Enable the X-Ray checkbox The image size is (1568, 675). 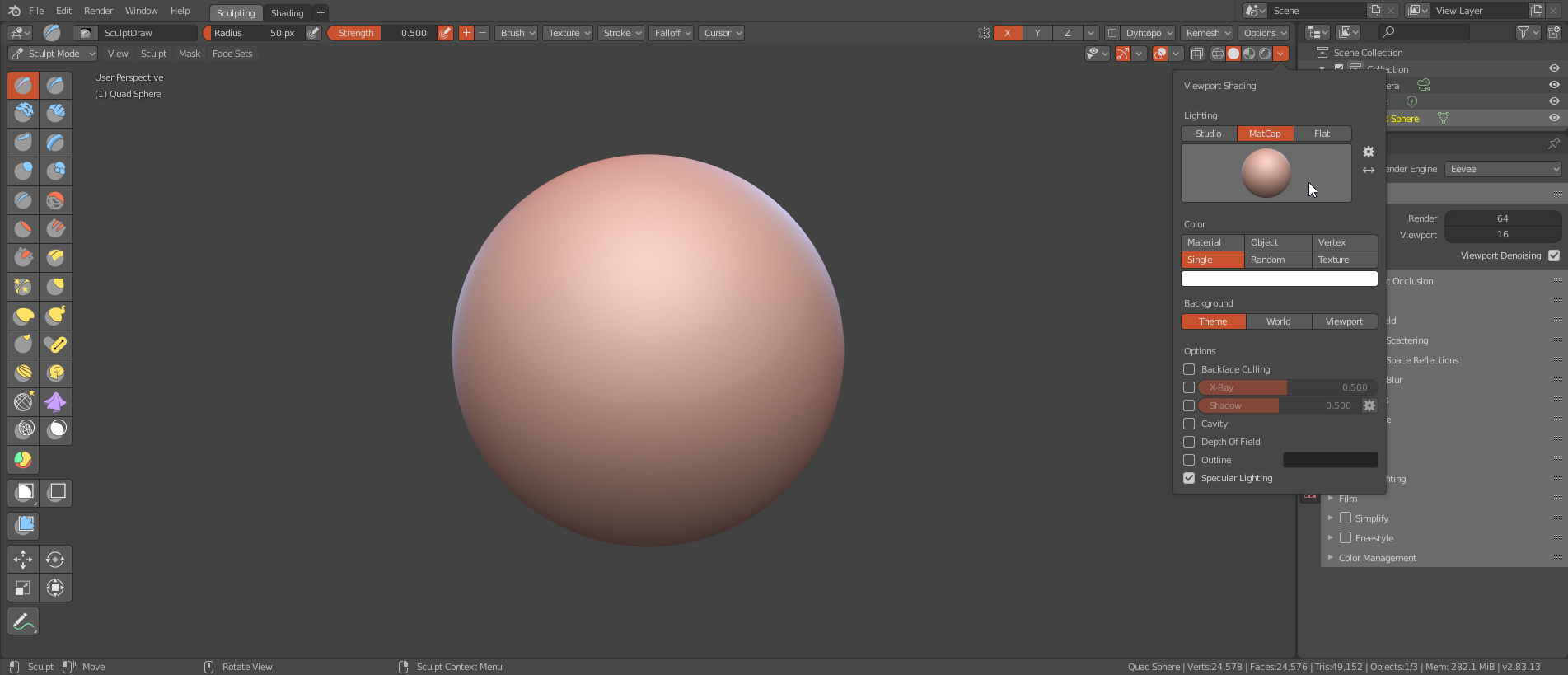pyautogui.click(x=1189, y=387)
